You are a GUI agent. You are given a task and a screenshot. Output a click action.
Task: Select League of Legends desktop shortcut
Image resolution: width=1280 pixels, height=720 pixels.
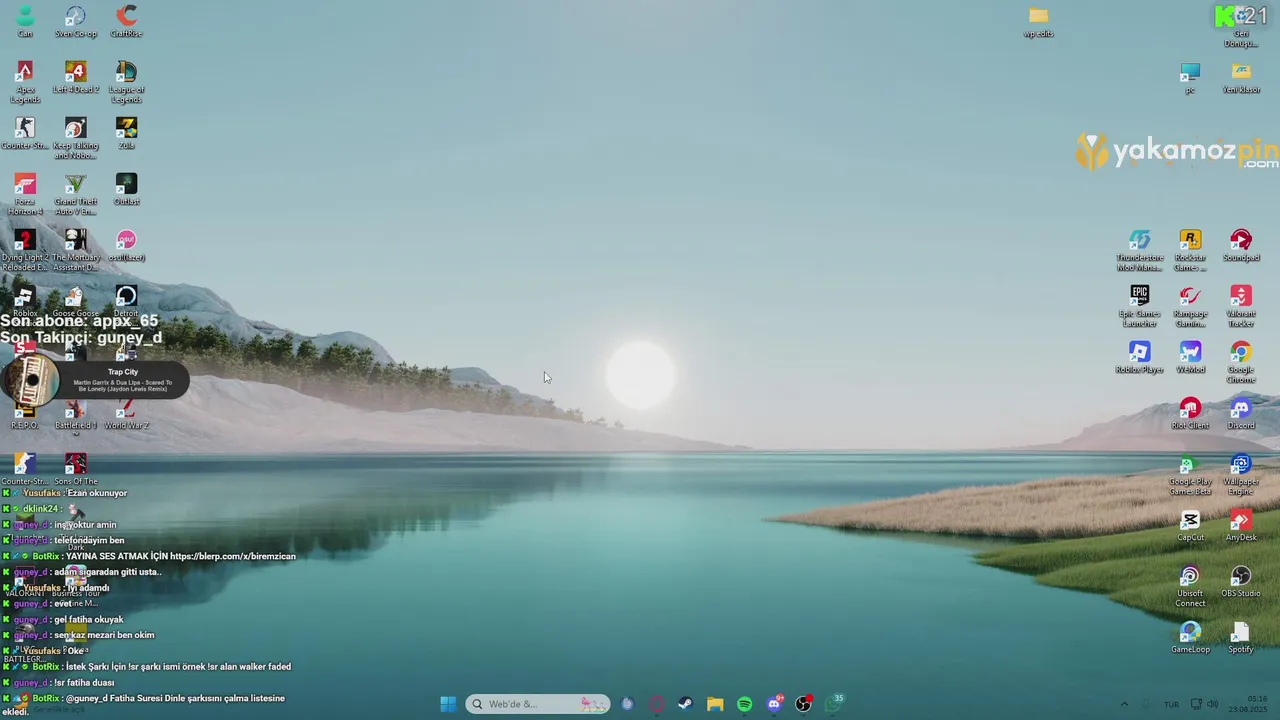click(126, 82)
